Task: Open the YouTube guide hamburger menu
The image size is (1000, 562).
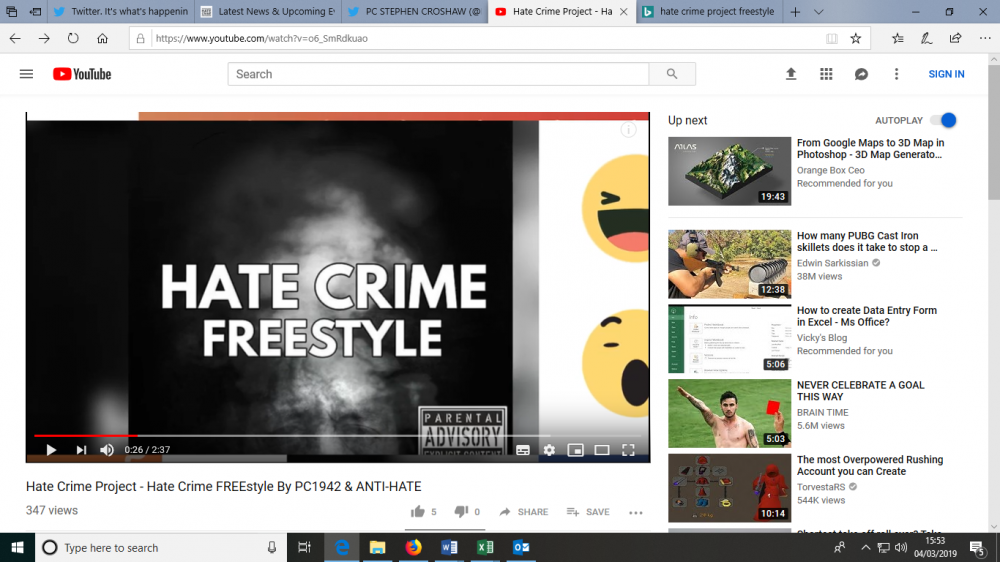Action: 26,74
